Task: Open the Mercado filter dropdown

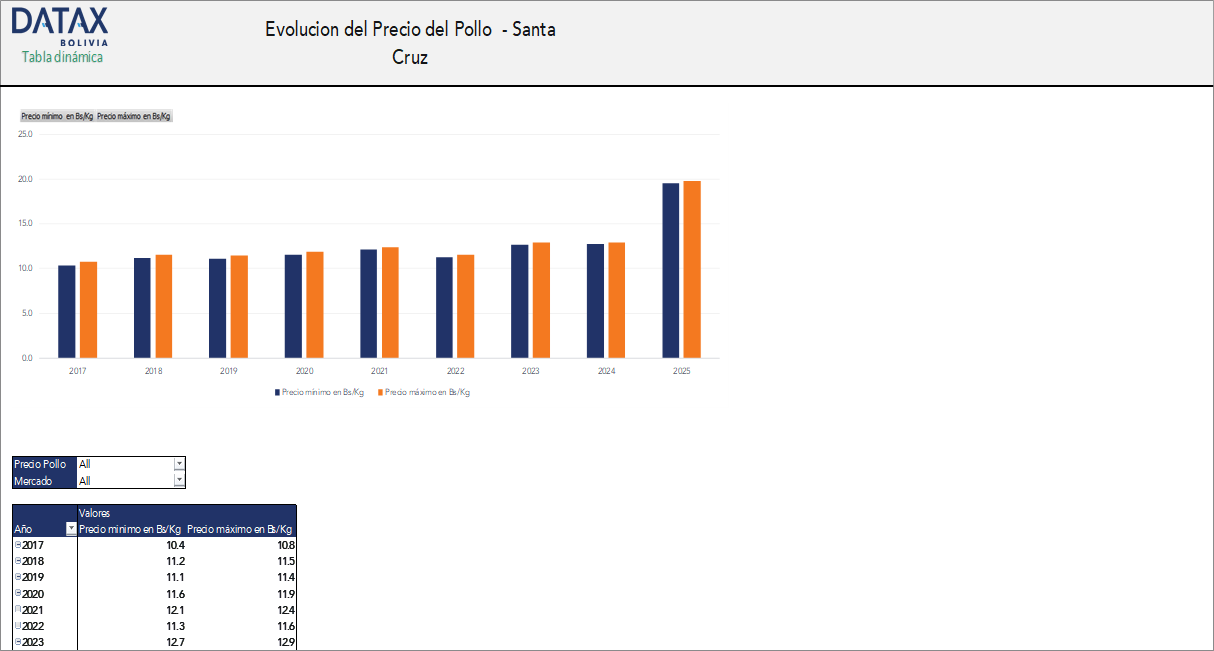Action: coord(178,479)
